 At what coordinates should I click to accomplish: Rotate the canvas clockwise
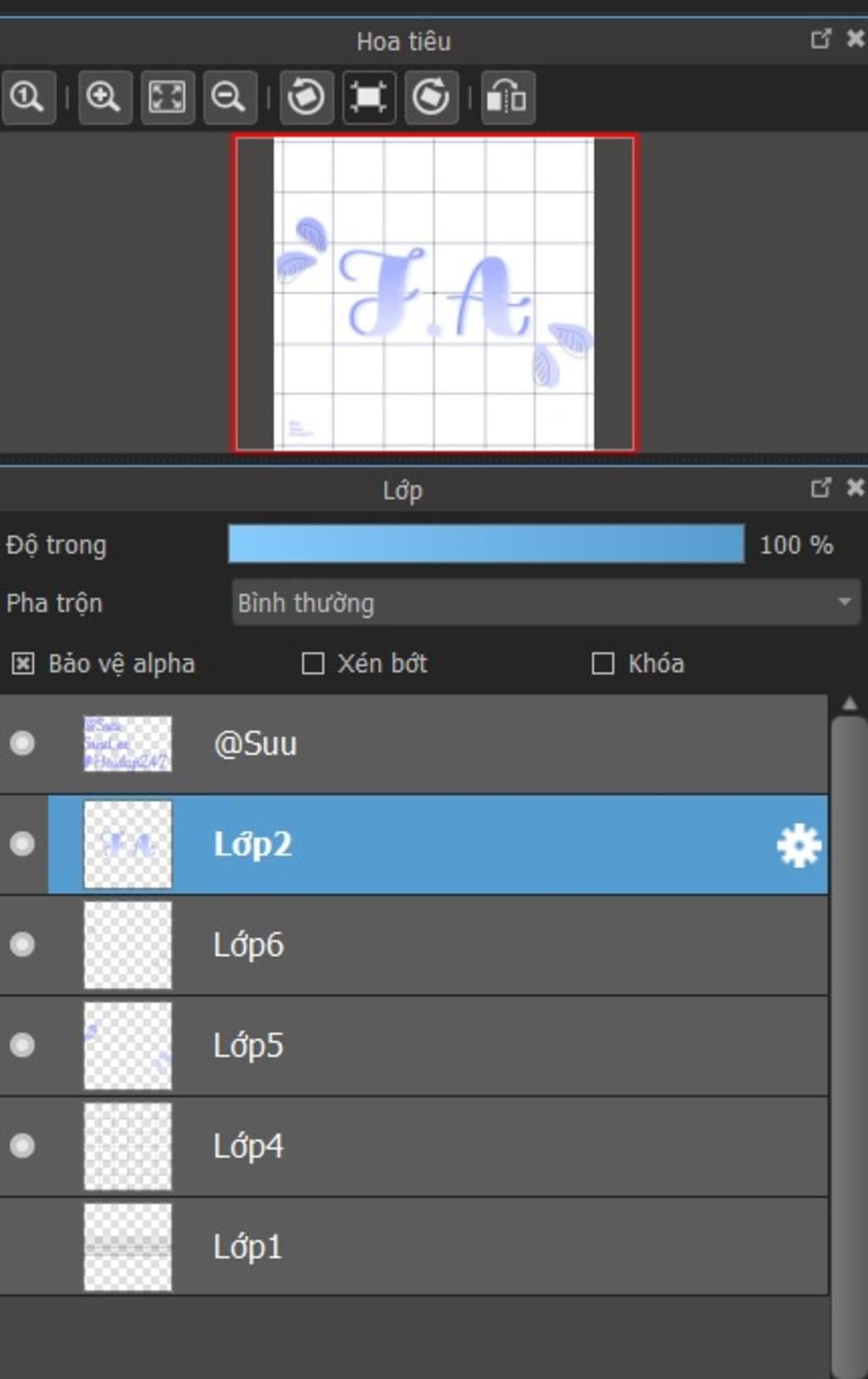(431, 97)
